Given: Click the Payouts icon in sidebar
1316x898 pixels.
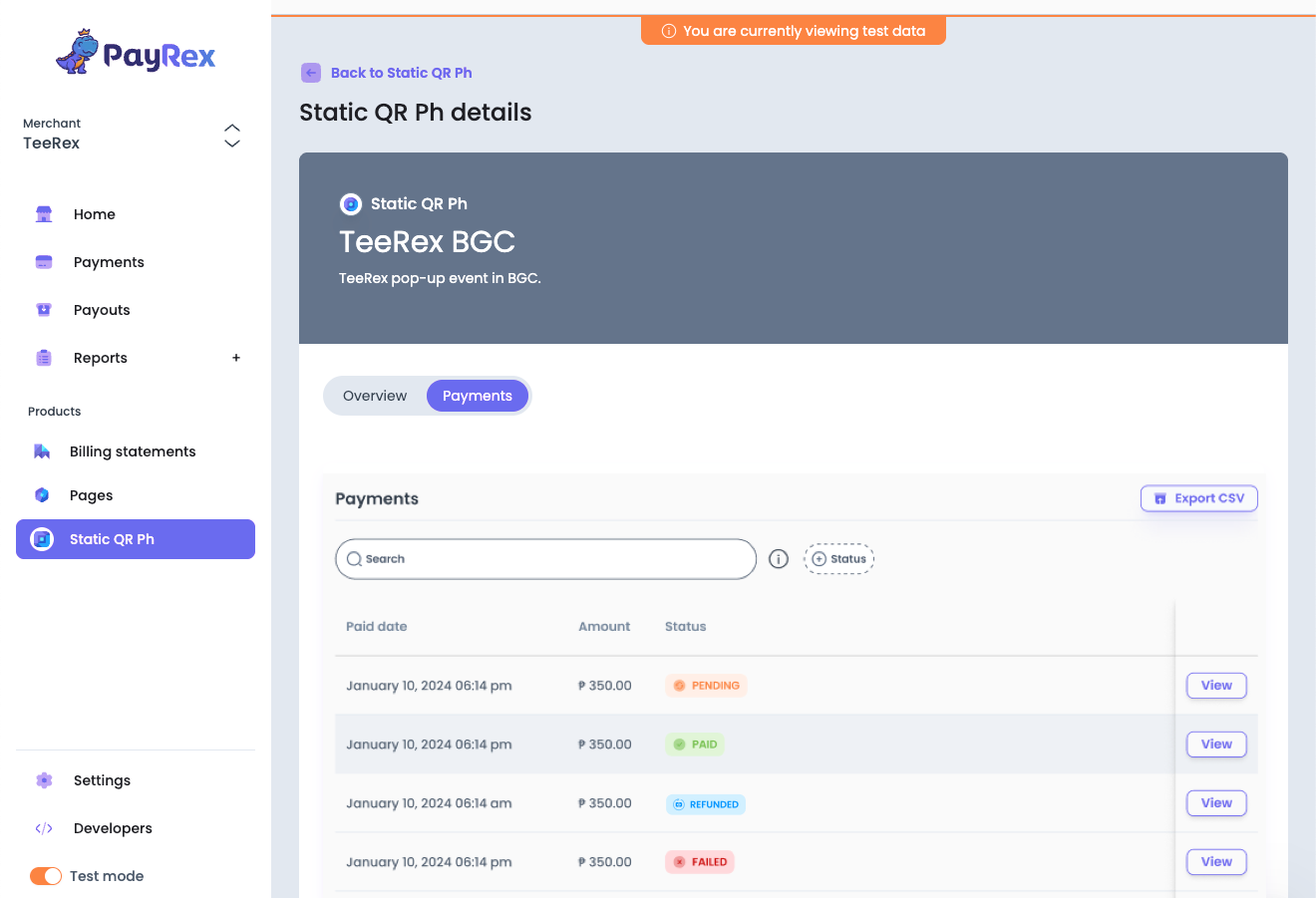Looking at the screenshot, I should point(44,310).
